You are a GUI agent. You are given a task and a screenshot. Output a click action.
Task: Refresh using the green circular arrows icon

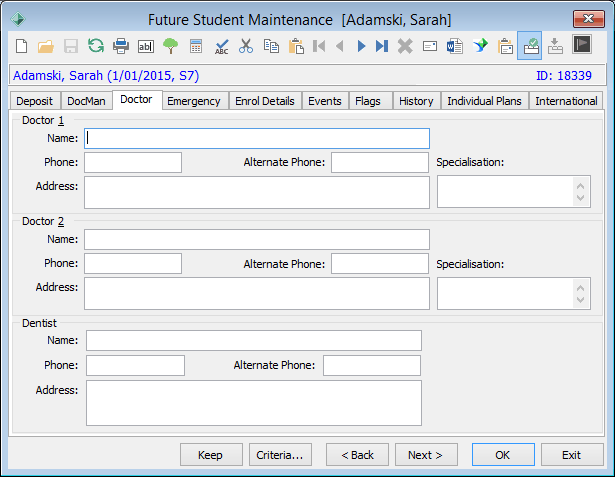[96, 46]
